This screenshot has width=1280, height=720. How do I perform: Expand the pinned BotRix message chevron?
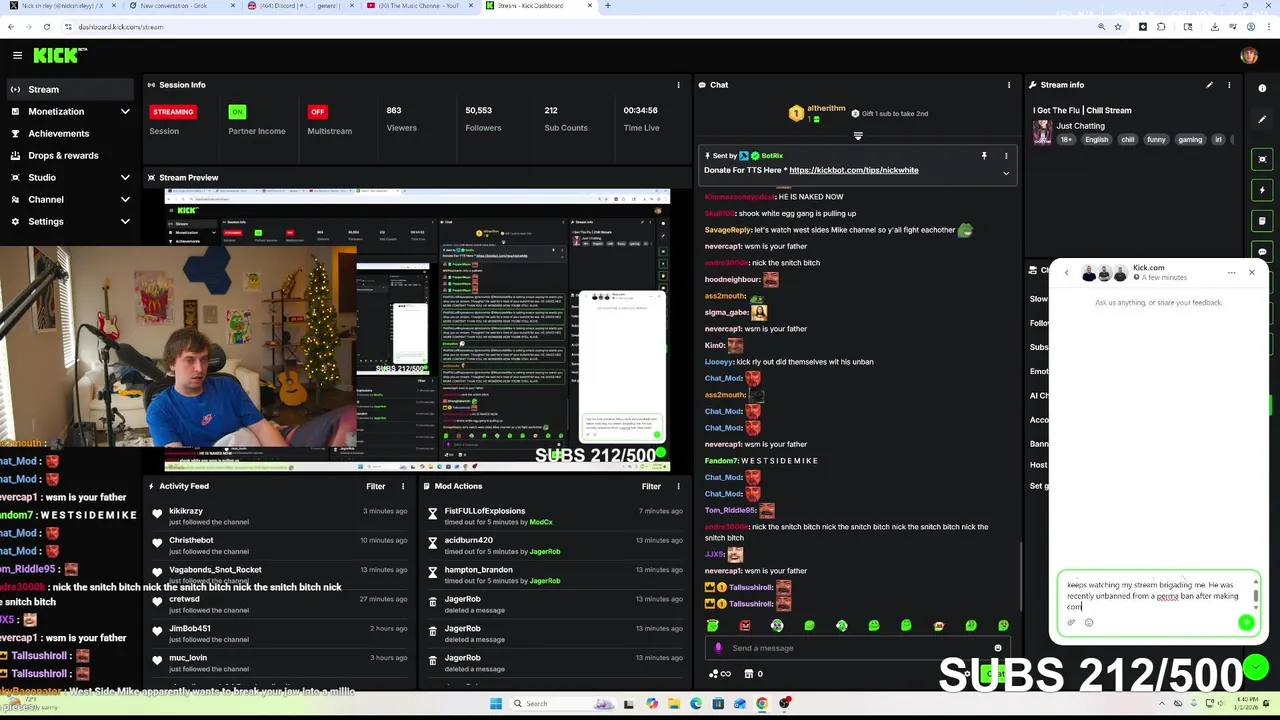coord(1006,173)
